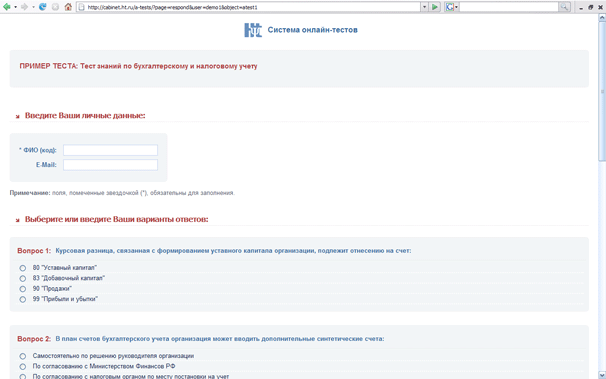Expand the address bar URL history dropdown
Viewport: 606px width, 379px height.
pos(424,7)
